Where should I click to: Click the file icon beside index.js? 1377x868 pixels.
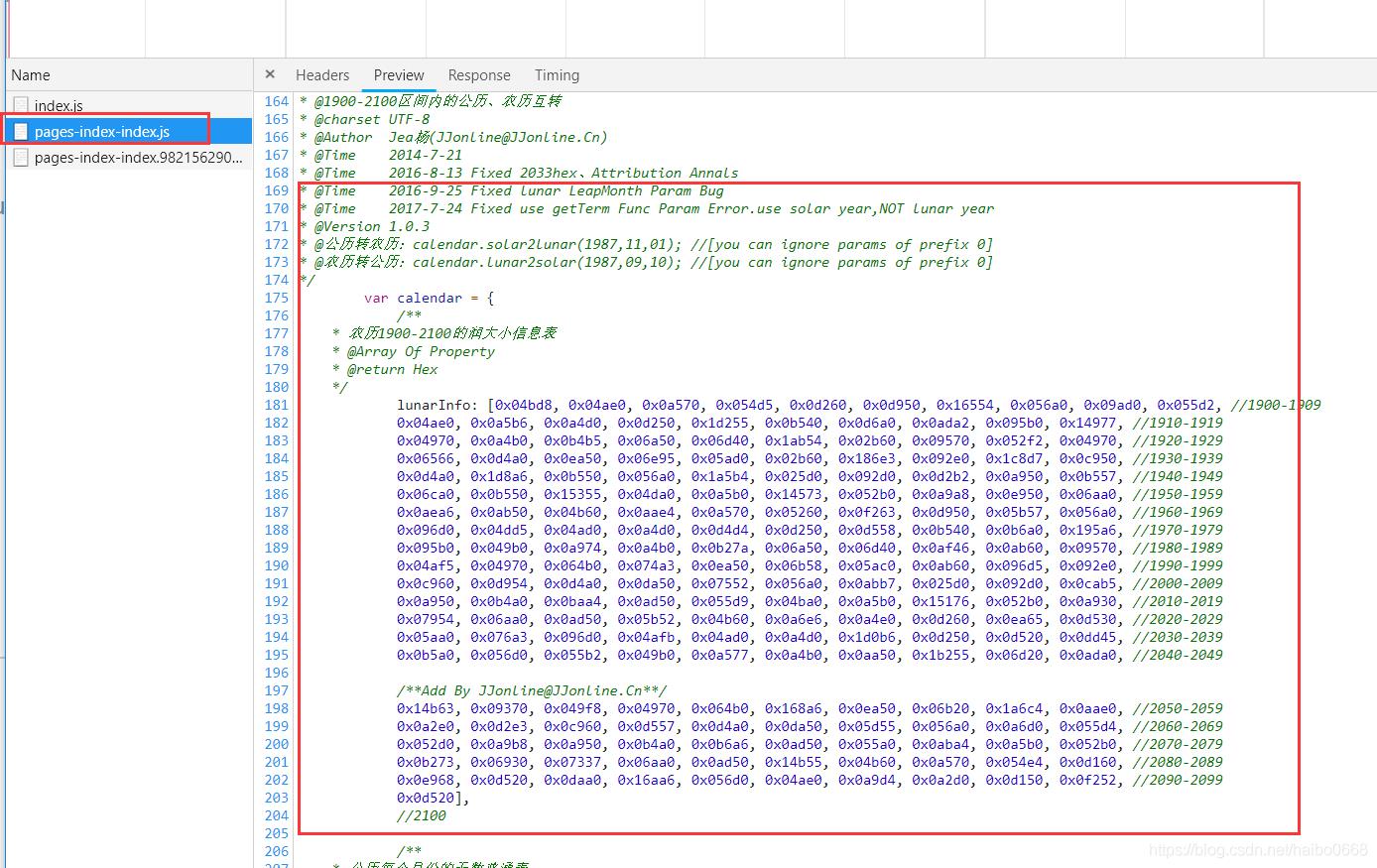(21, 105)
